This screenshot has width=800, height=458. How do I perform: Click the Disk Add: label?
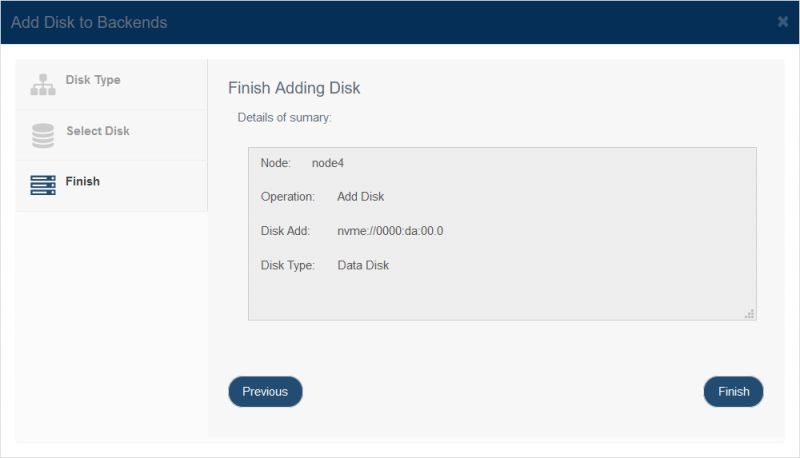(285, 231)
